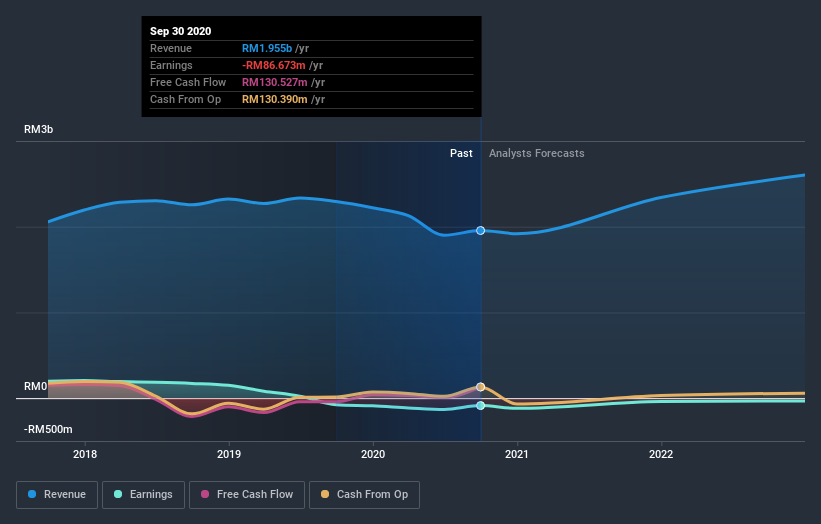Click the -RM86.673m earnings value in tooltip
This screenshot has height=524, width=821.
pyautogui.click(x=274, y=65)
